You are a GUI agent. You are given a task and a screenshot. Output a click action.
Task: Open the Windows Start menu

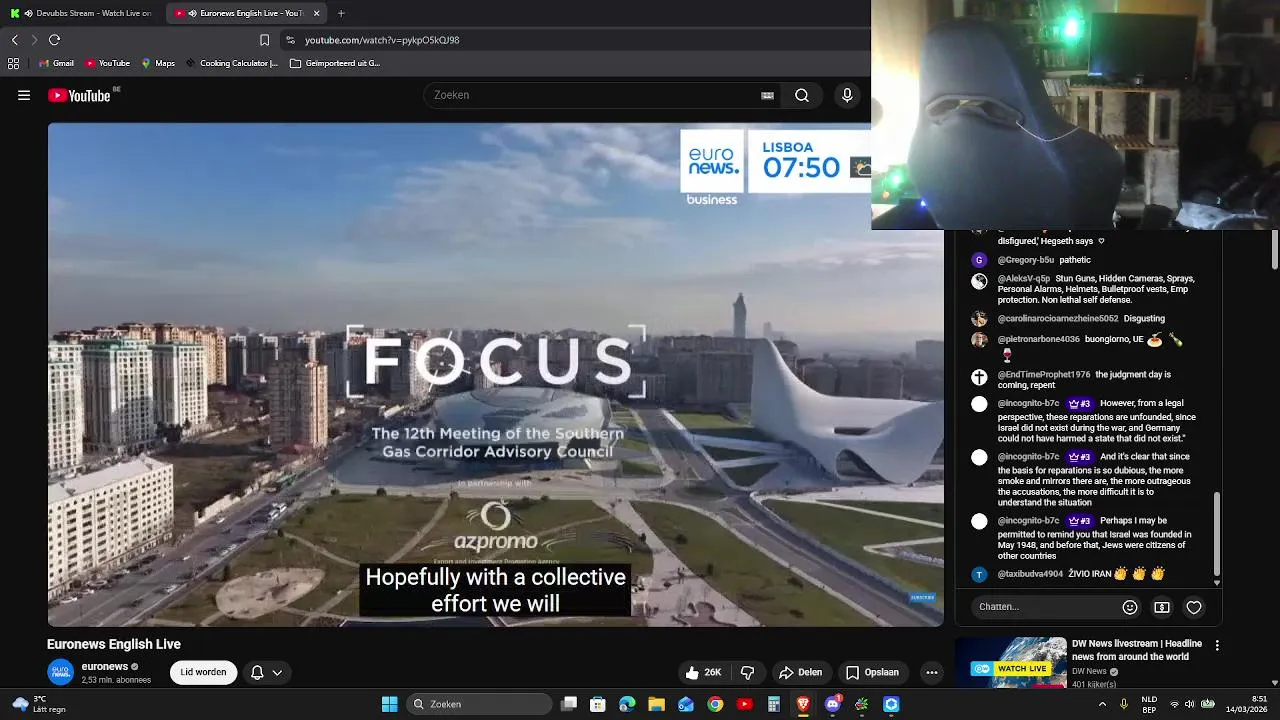[x=389, y=704]
